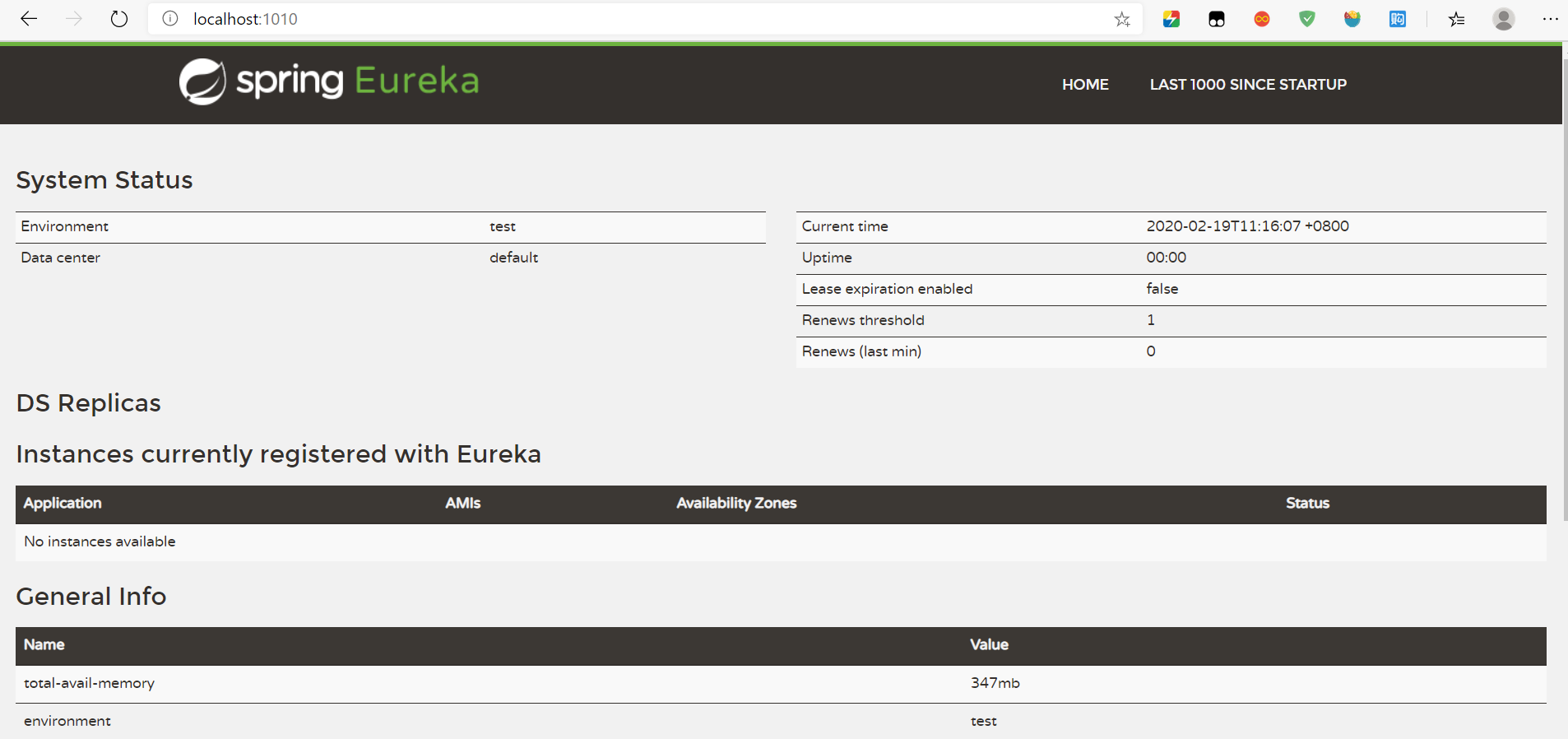The image size is (1568, 739).
Task: Click the General Info heading
Action: point(91,597)
